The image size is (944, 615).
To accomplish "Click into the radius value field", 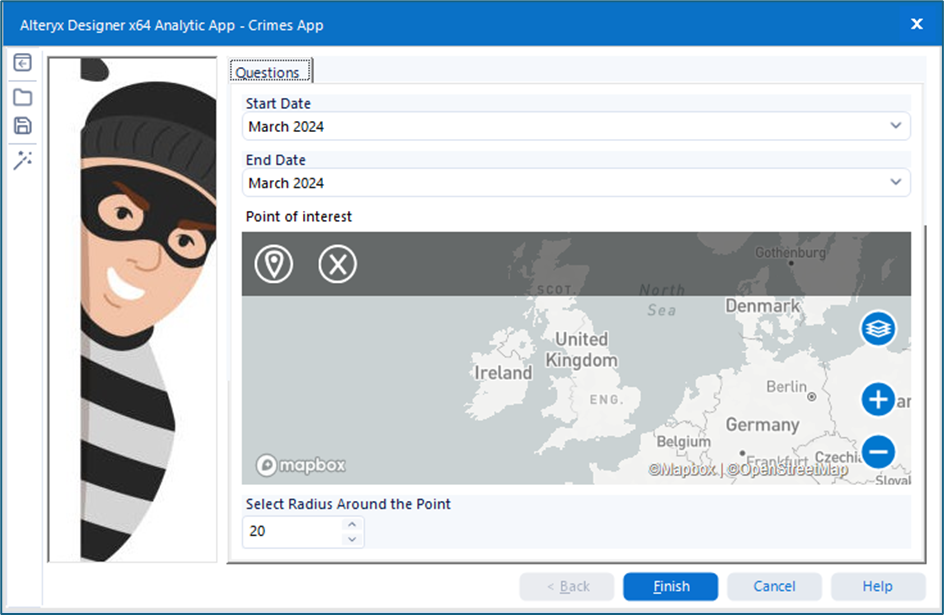I will 293,531.
